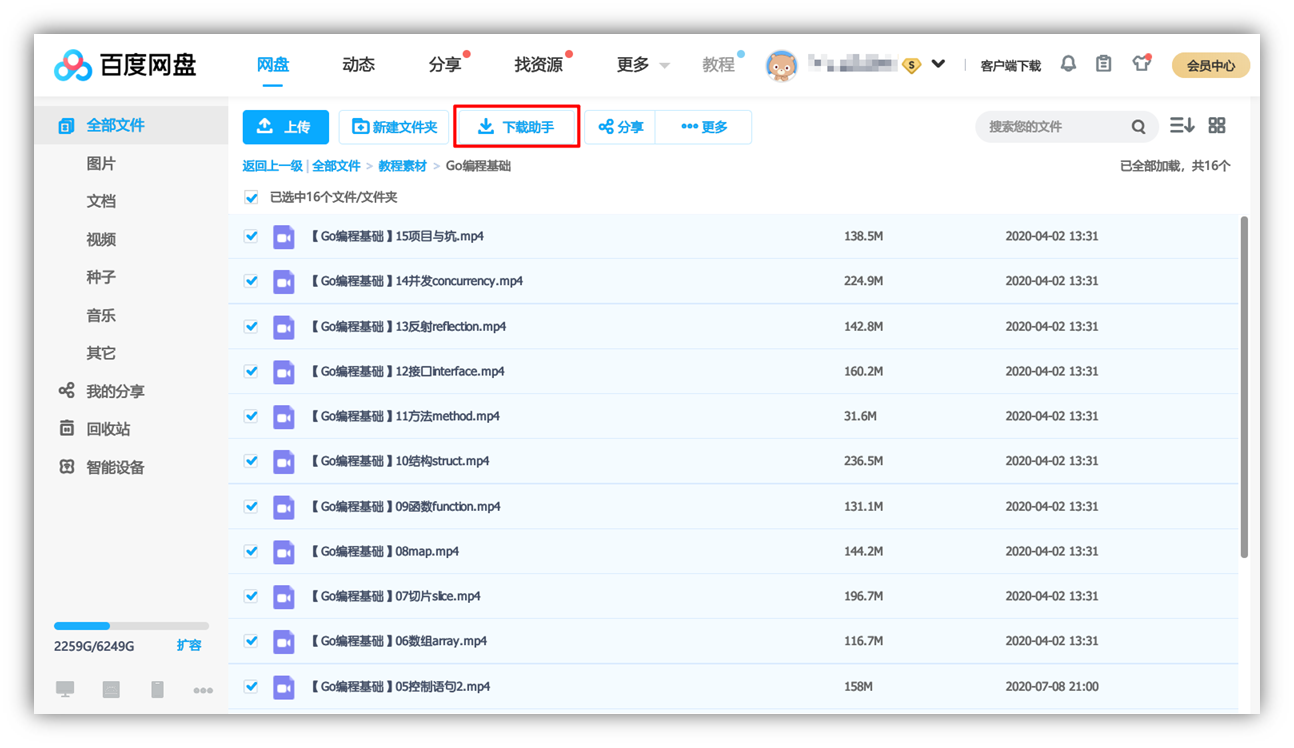Image resolution: width=1294 pixels, height=748 pixels.
Task: Uncheck the 15项目与坑.mp4 file checkbox
Action: point(251,237)
